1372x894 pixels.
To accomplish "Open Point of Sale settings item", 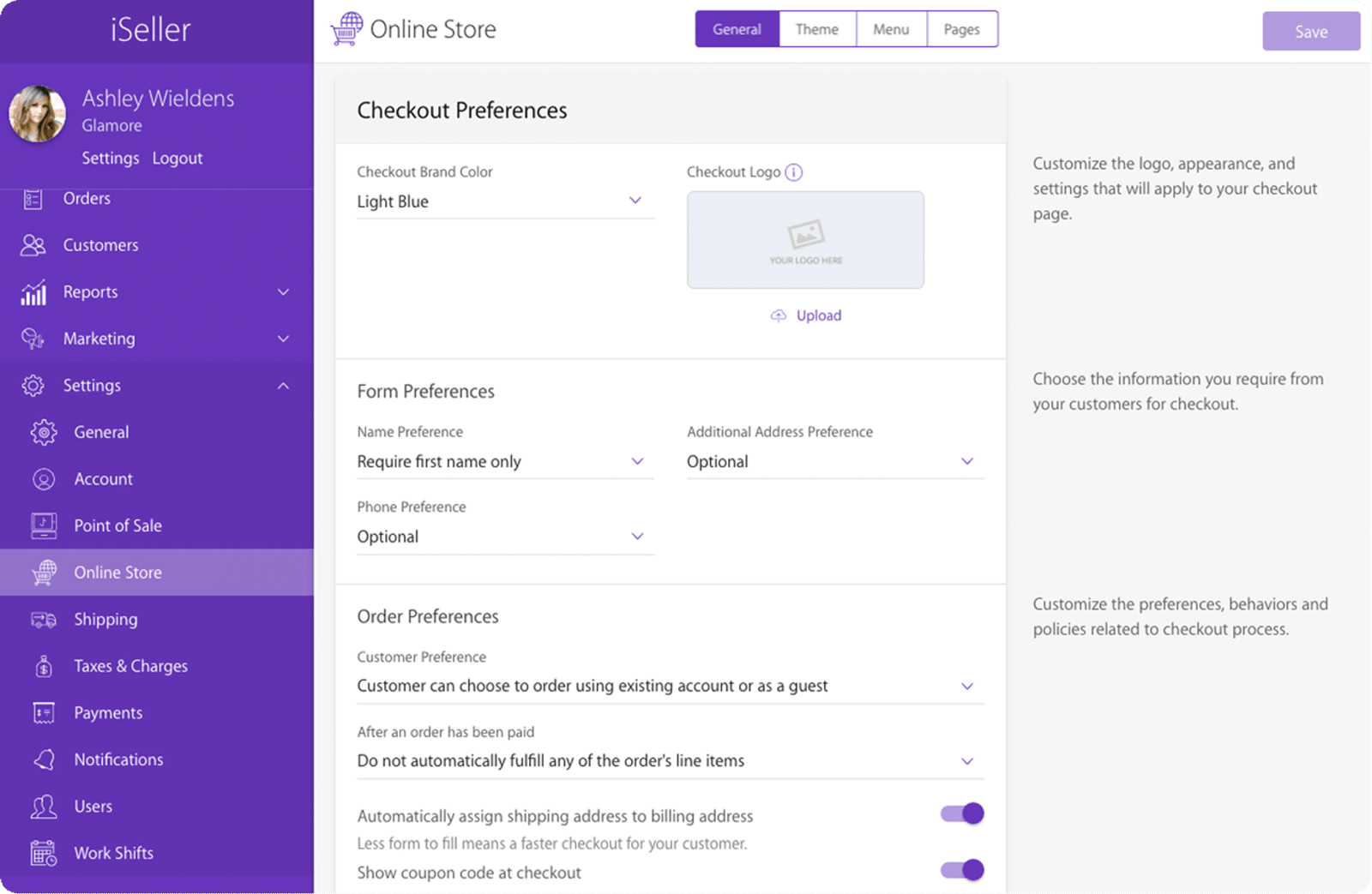I will coord(157,525).
